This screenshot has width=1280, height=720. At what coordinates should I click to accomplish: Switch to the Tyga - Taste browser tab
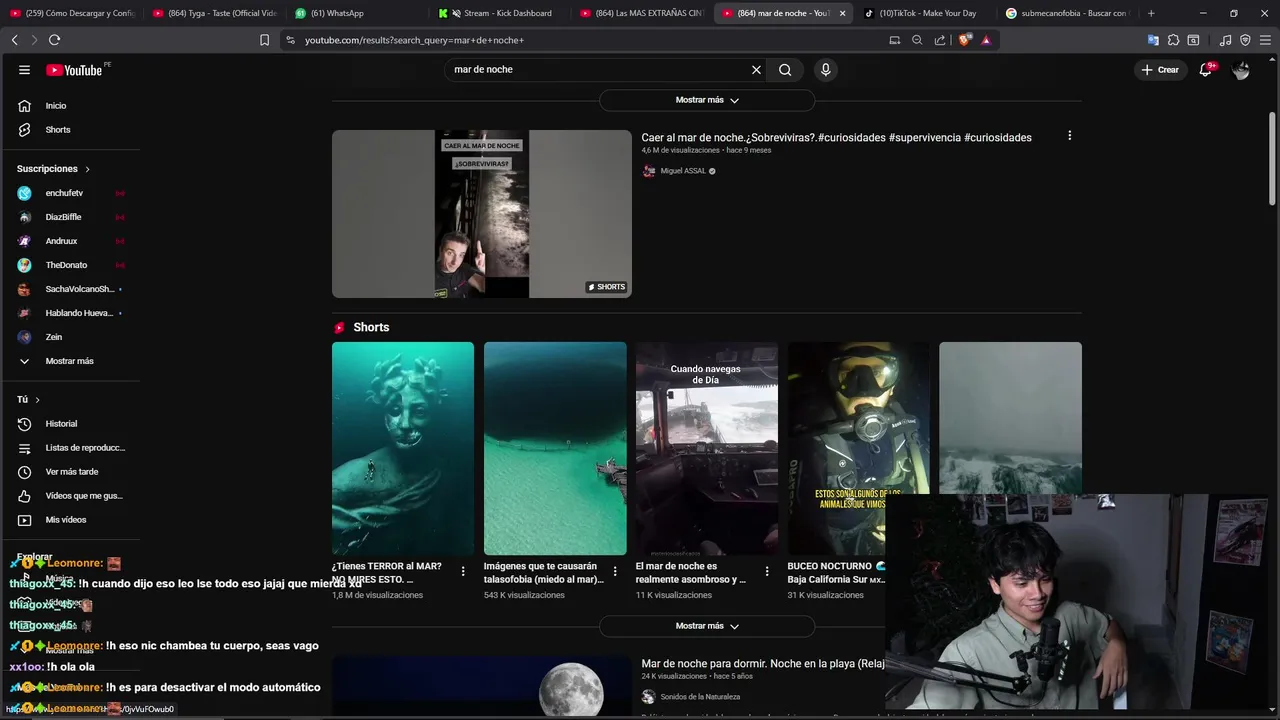pos(213,13)
